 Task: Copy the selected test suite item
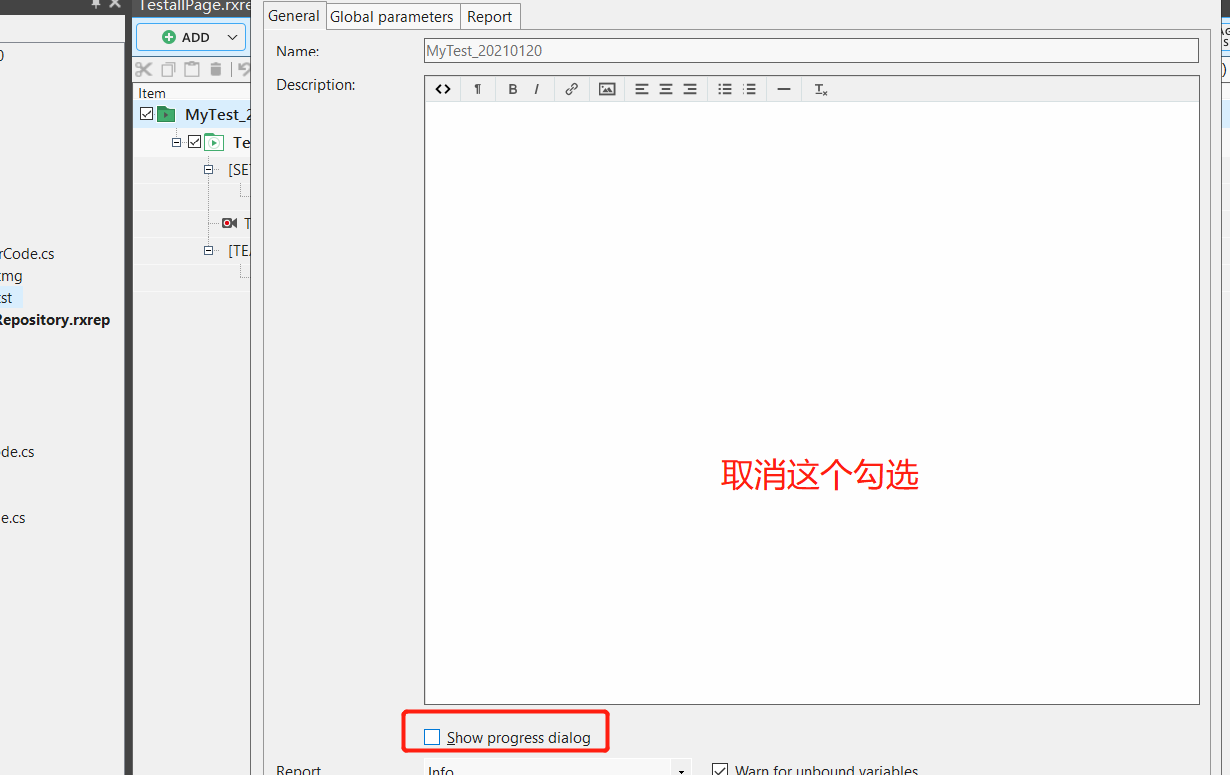(x=168, y=69)
